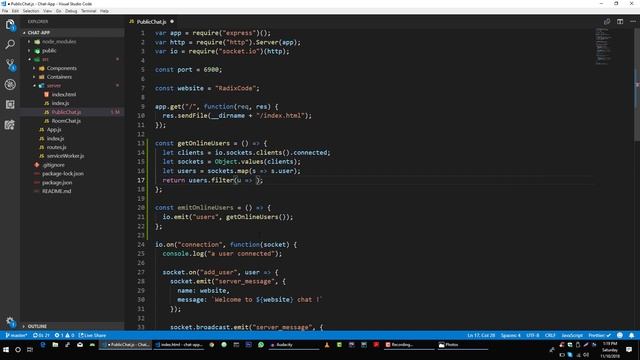This screenshot has width=640, height=360.
Task: Open the Live Share view in the activity bar
Action: coord(10,124)
